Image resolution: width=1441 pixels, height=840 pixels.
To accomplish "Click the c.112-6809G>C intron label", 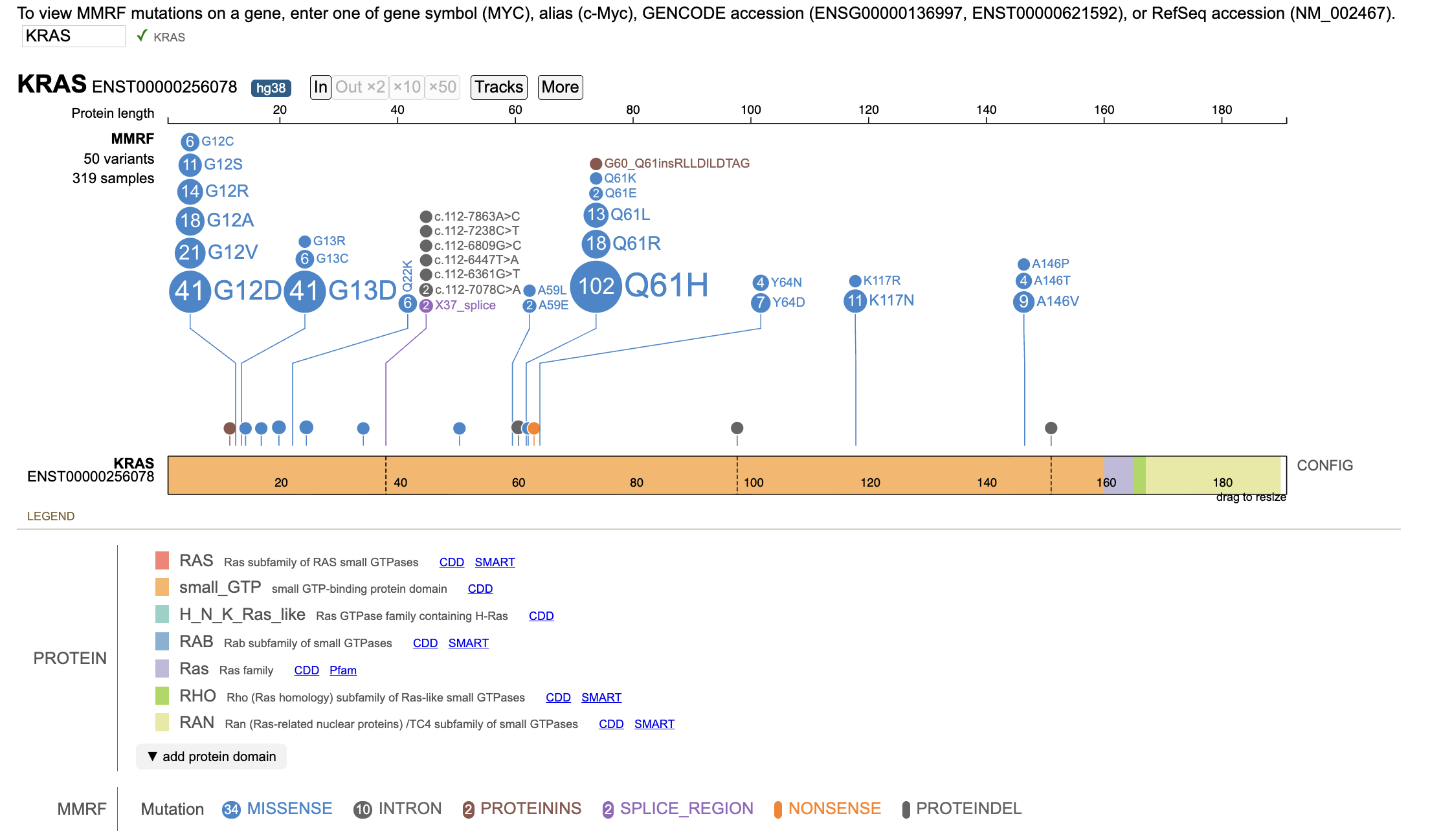I will [x=478, y=246].
